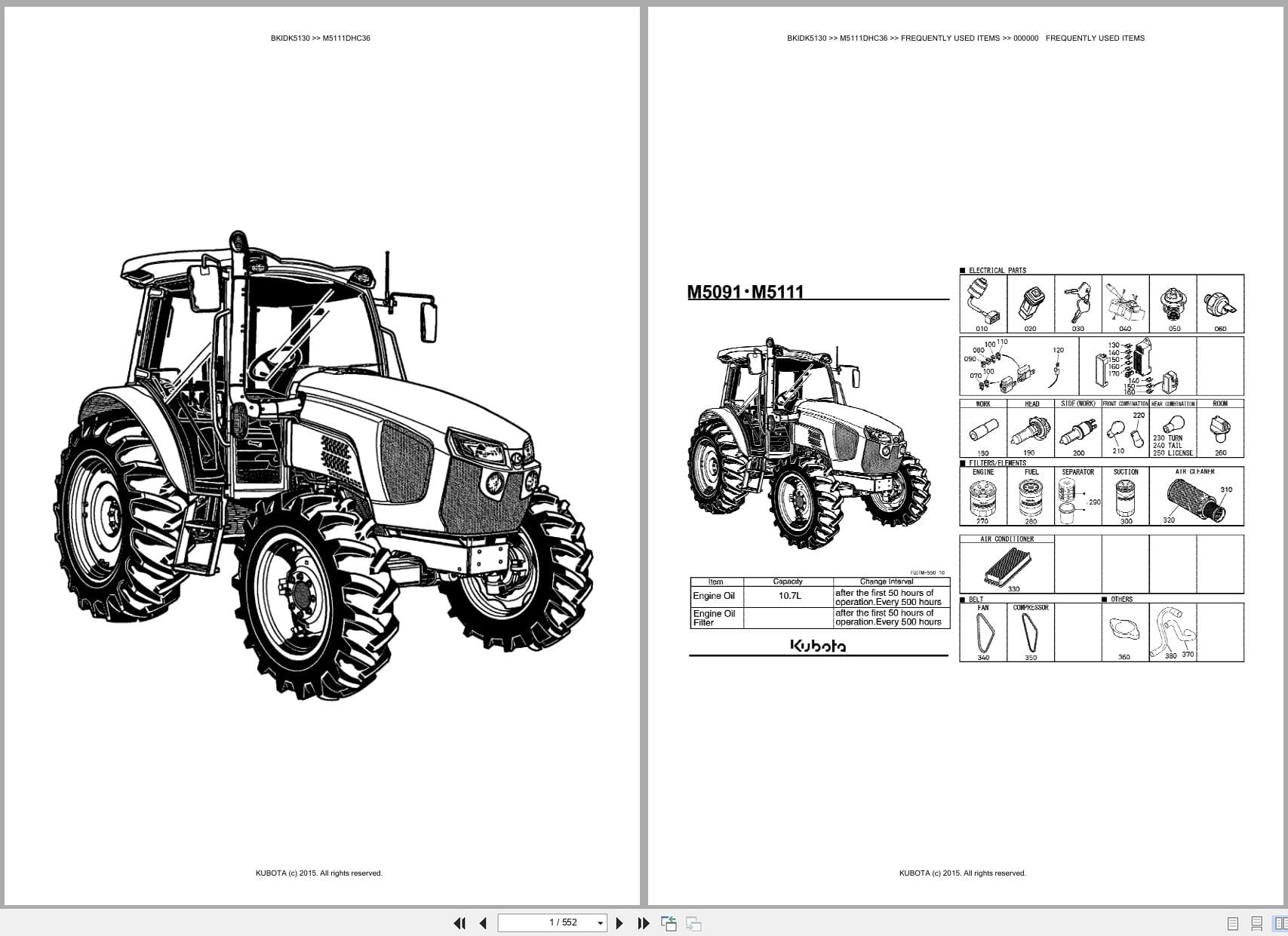The image size is (1288, 936).
Task: Click the BKIDK5130 >> M5111DHC36 header on left page
Action: pyautogui.click(x=321, y=38)
